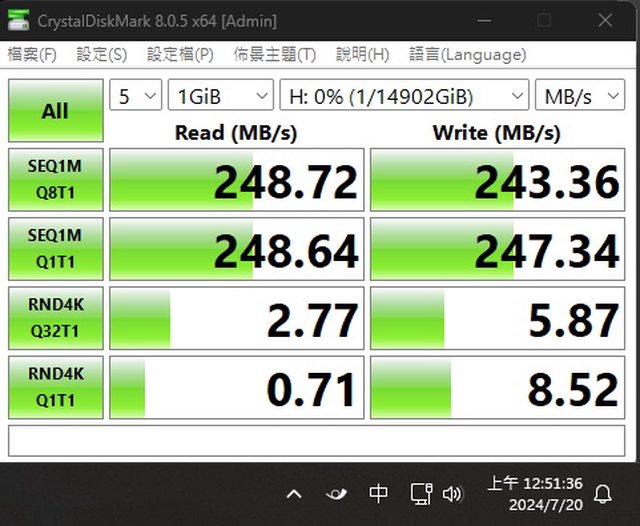Select drive from the H: 0% dropdown
Viewport: 640px width, 526px height.
[404, 96]
